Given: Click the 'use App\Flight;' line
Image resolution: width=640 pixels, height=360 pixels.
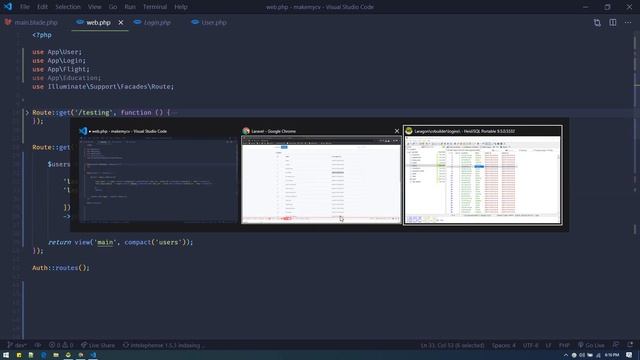Looking at the screenshot, I should point(61,69).
